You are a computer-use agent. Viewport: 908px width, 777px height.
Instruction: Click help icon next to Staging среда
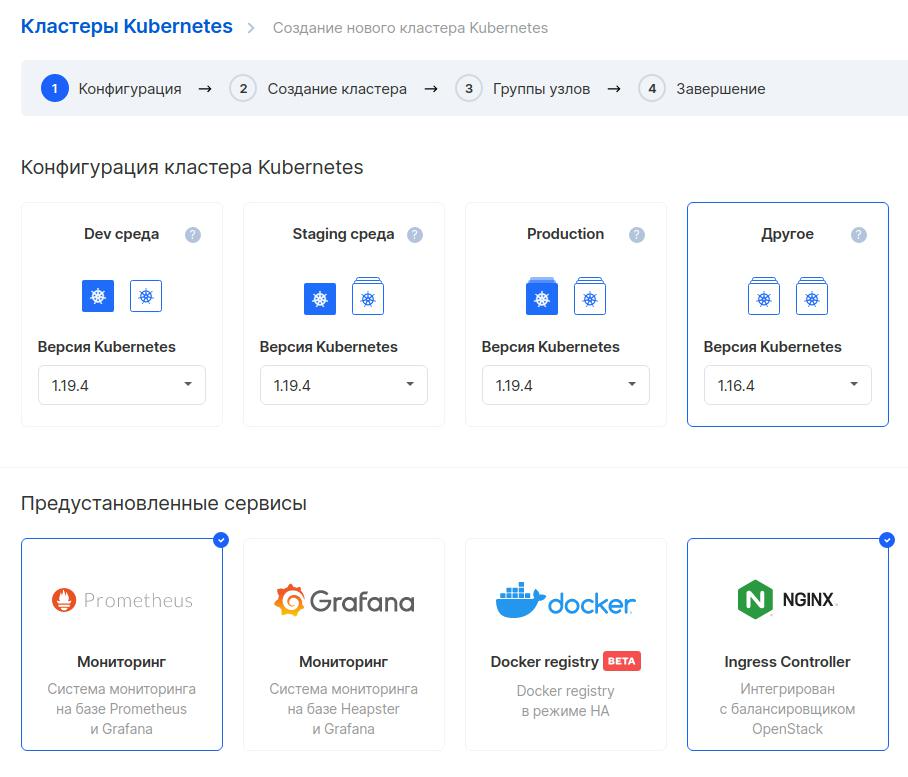tap(415, 234)
